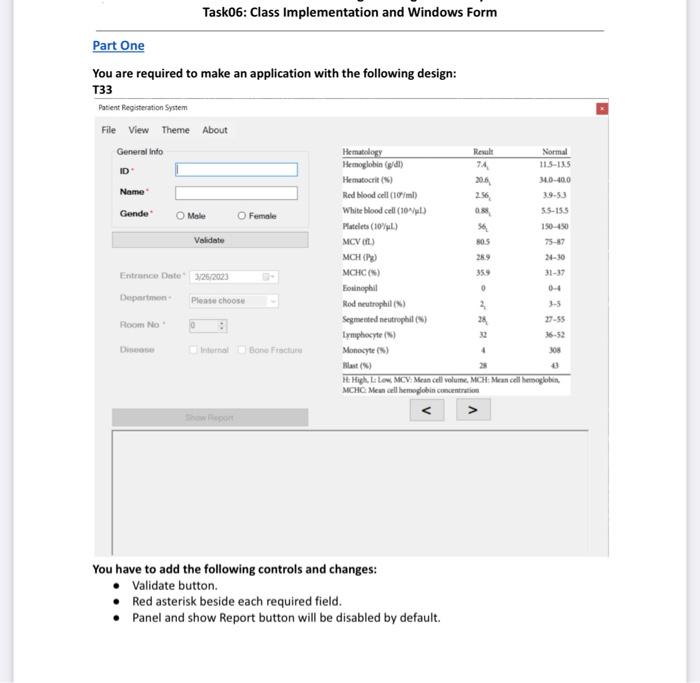Click the 'Blast (%)' row label
The image size is (700, 683).
coord(357,365)
